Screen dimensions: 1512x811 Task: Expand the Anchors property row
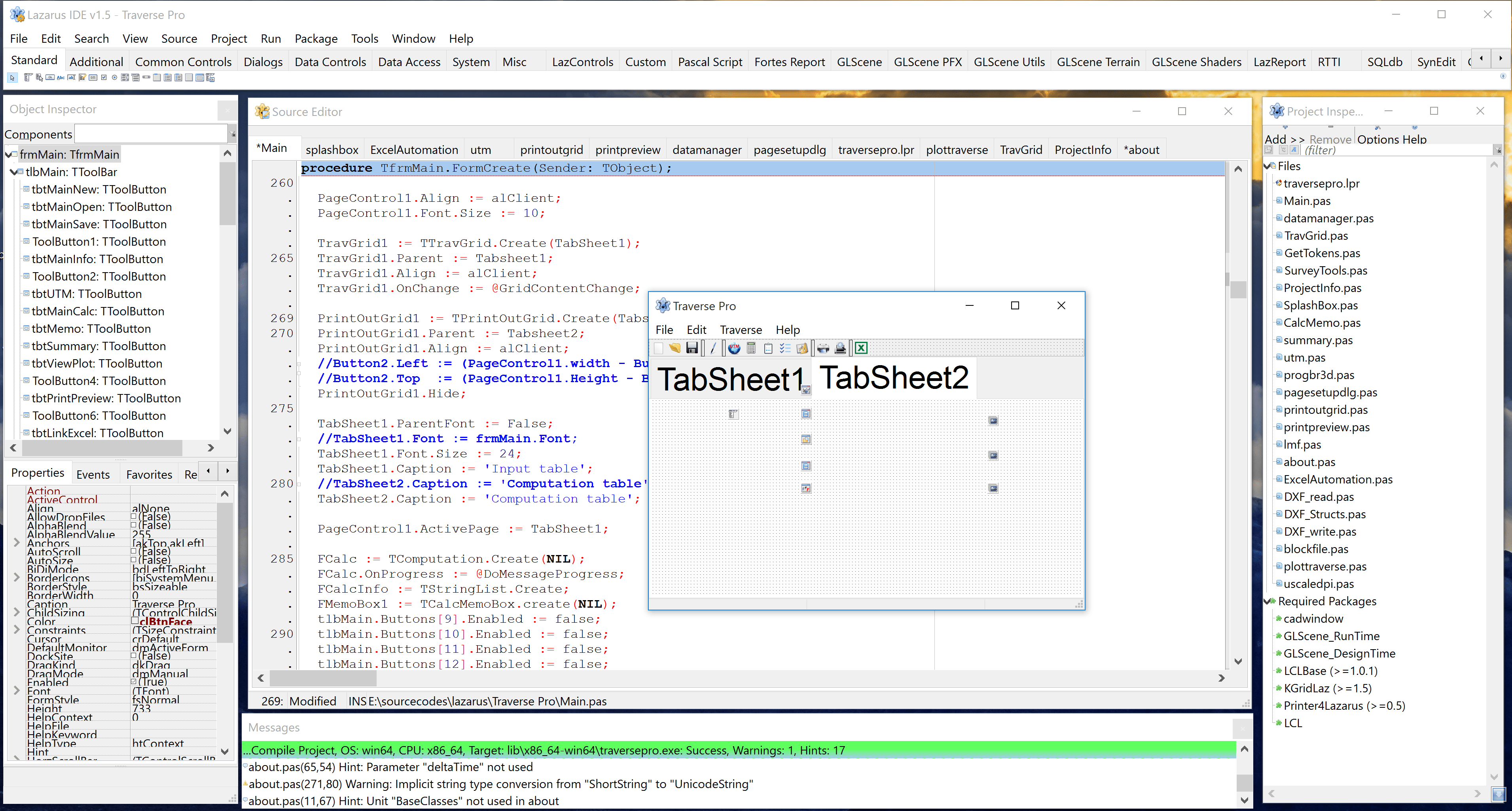tap(17, 543)
